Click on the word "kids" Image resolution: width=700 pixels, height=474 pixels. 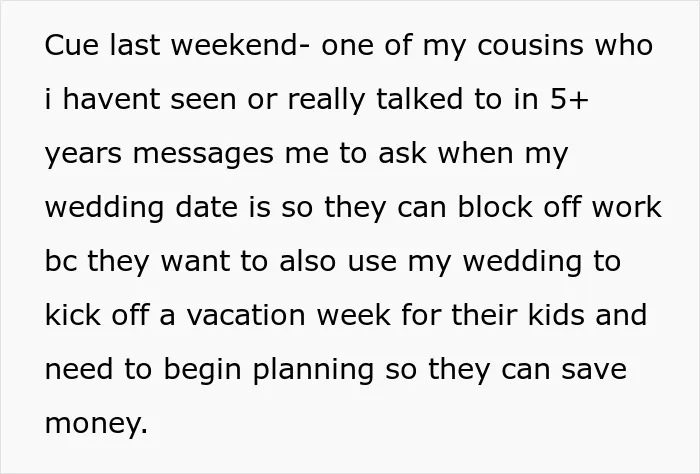click(x=556, y=315)
